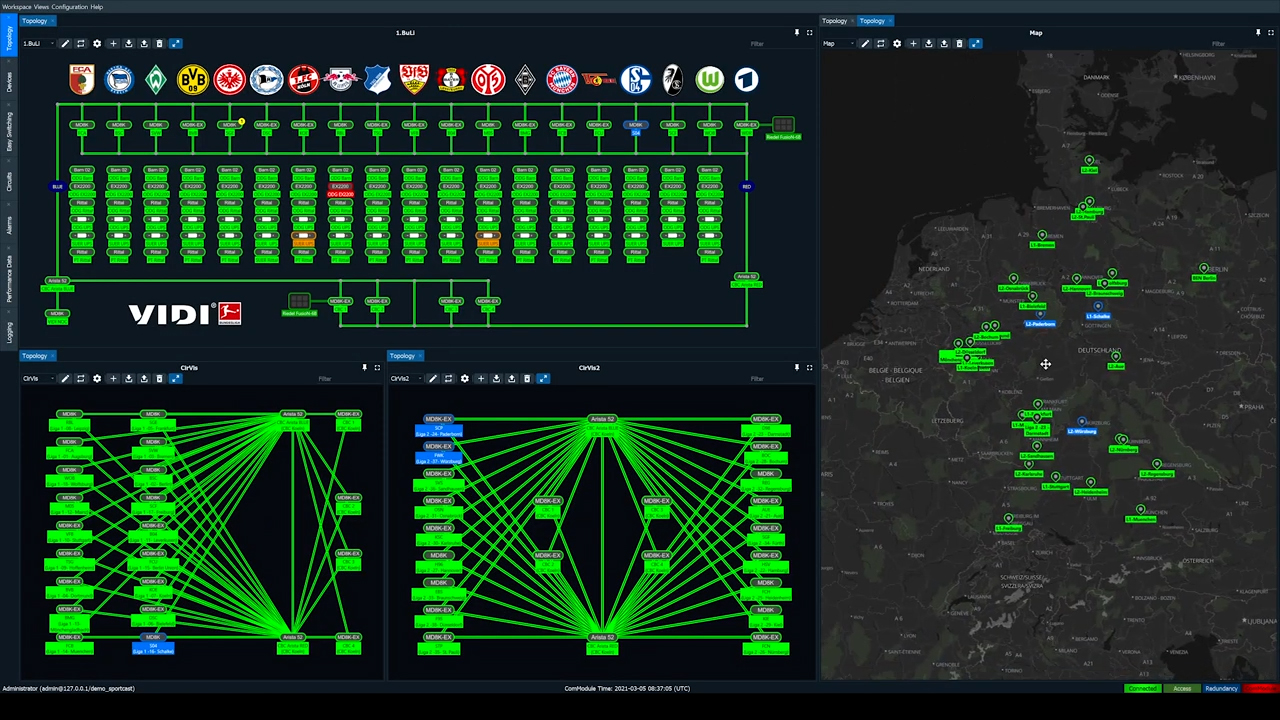Click the refresh arrows icon in Map toolbar
Viewport: 1280px width, 720px height.
point(881,44)
